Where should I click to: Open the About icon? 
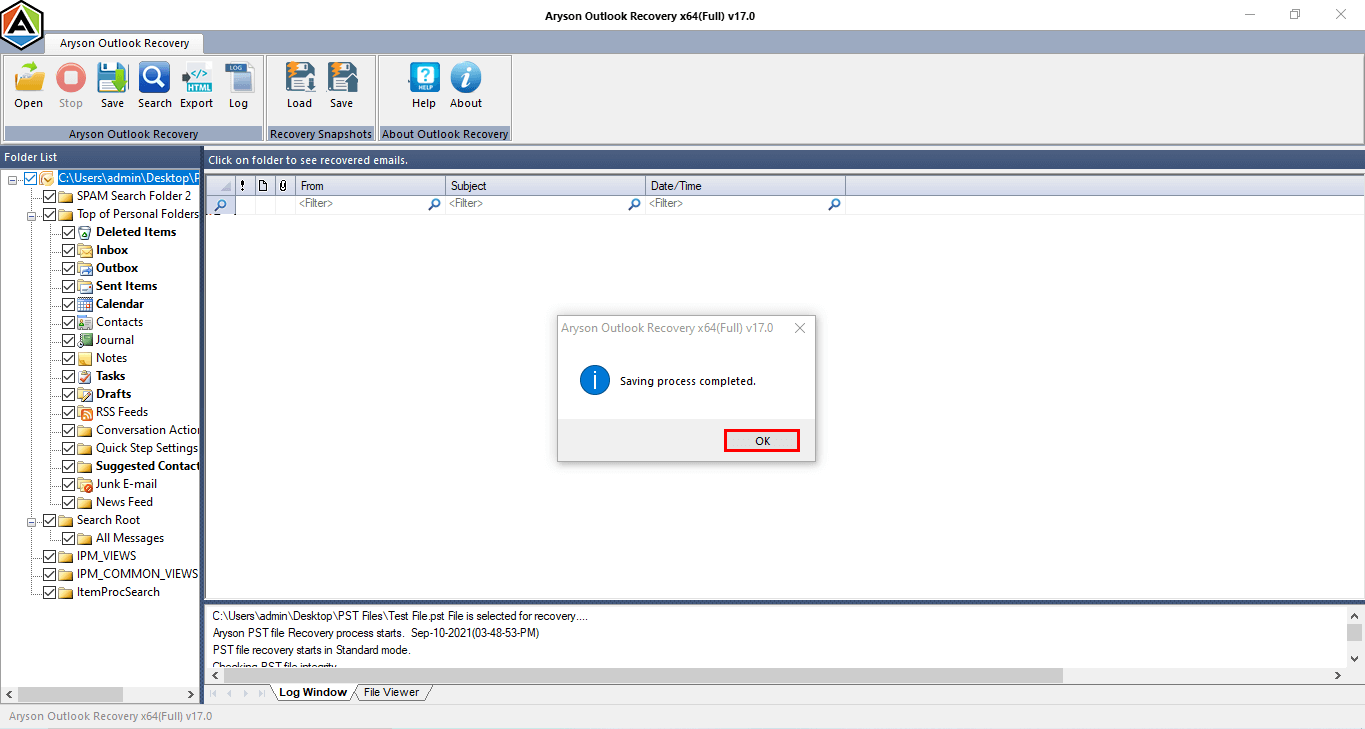coord(466,85)
